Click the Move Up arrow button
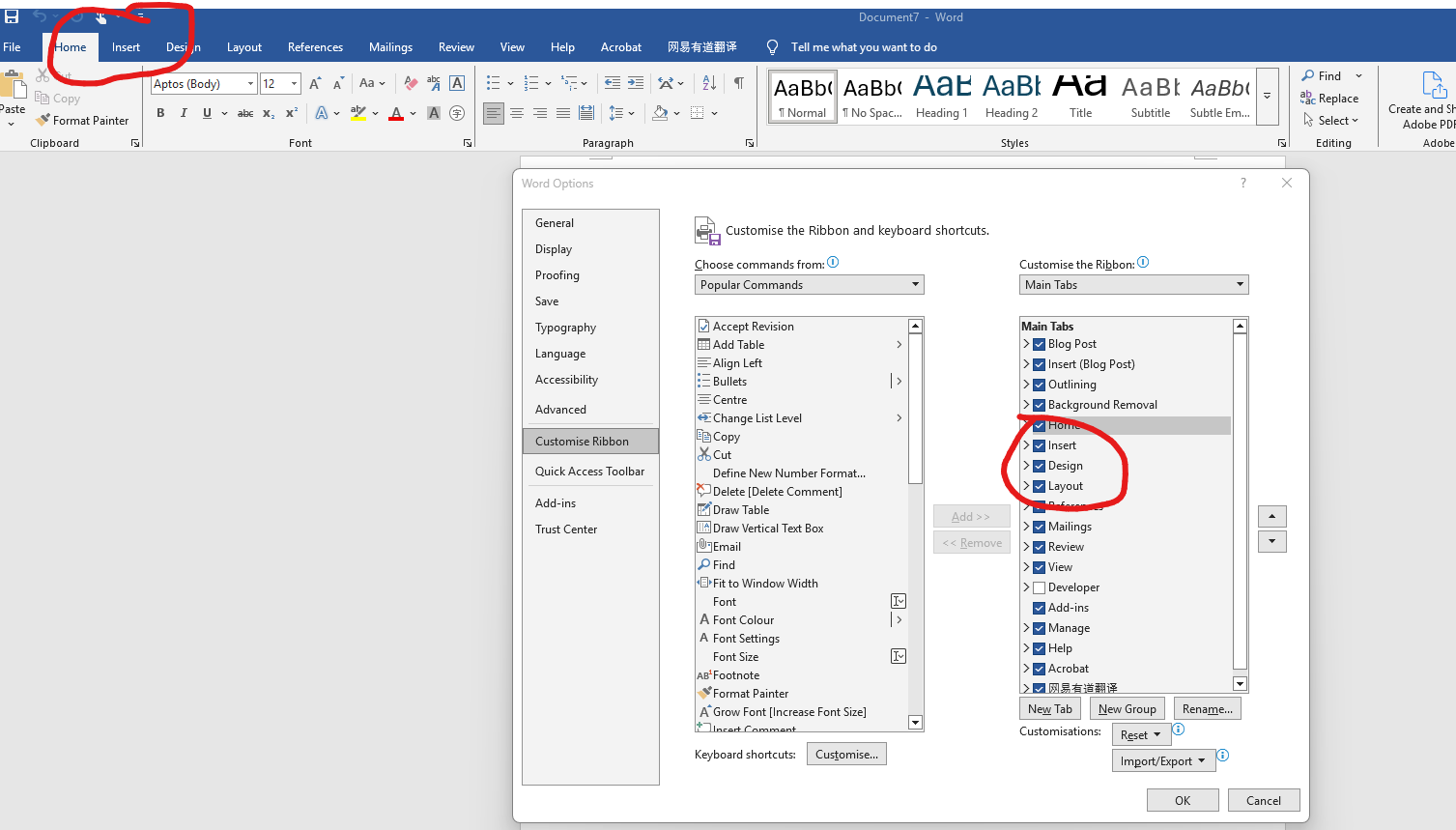Image resolution: width=1456 pixels, height=830 pixels. click(x=1272, y=516)
